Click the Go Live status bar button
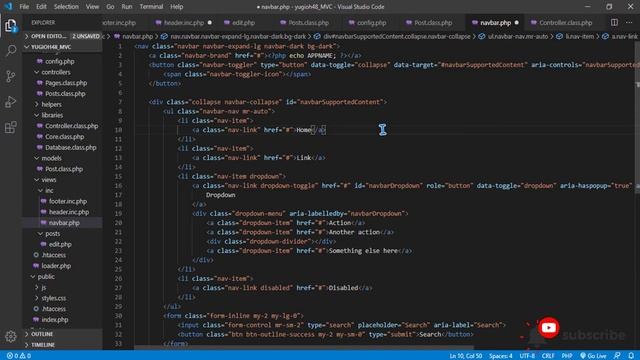 click(x=593, y=356)
